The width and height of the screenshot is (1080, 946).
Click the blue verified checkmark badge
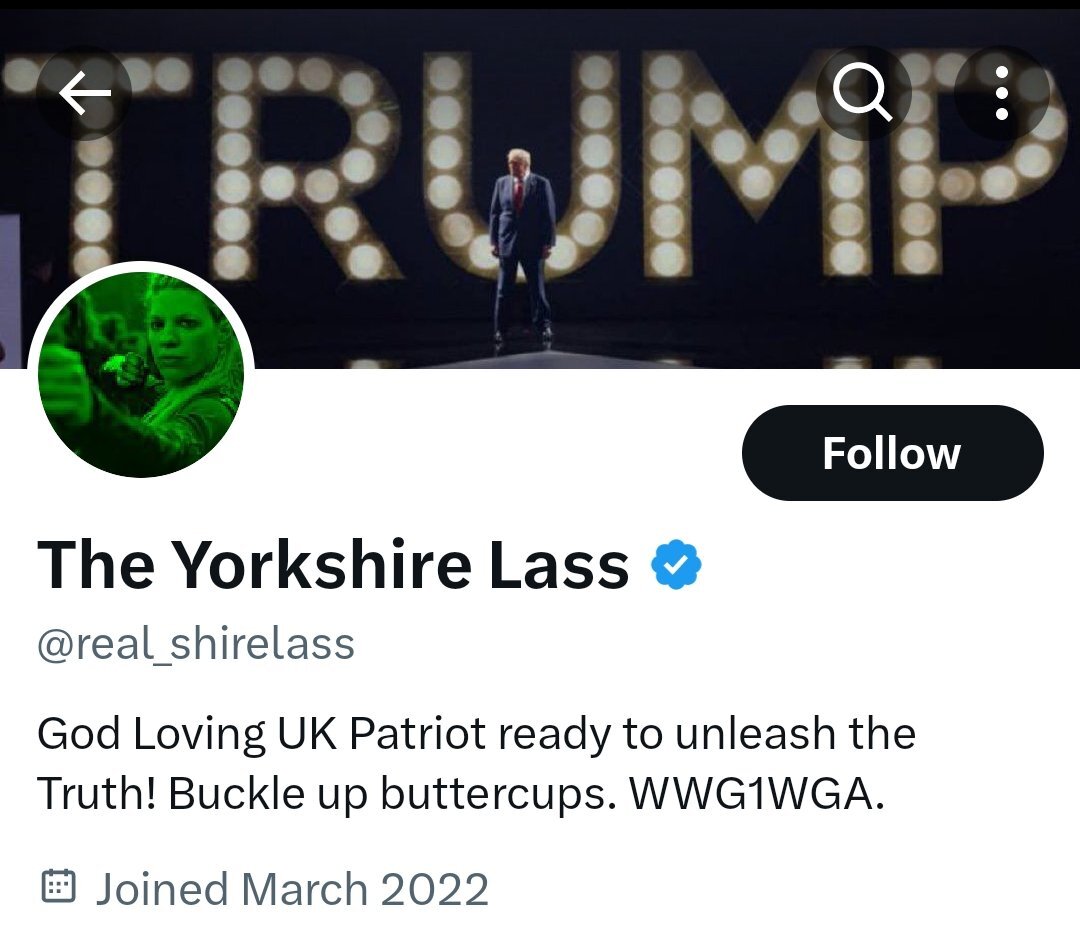[676, 564]
